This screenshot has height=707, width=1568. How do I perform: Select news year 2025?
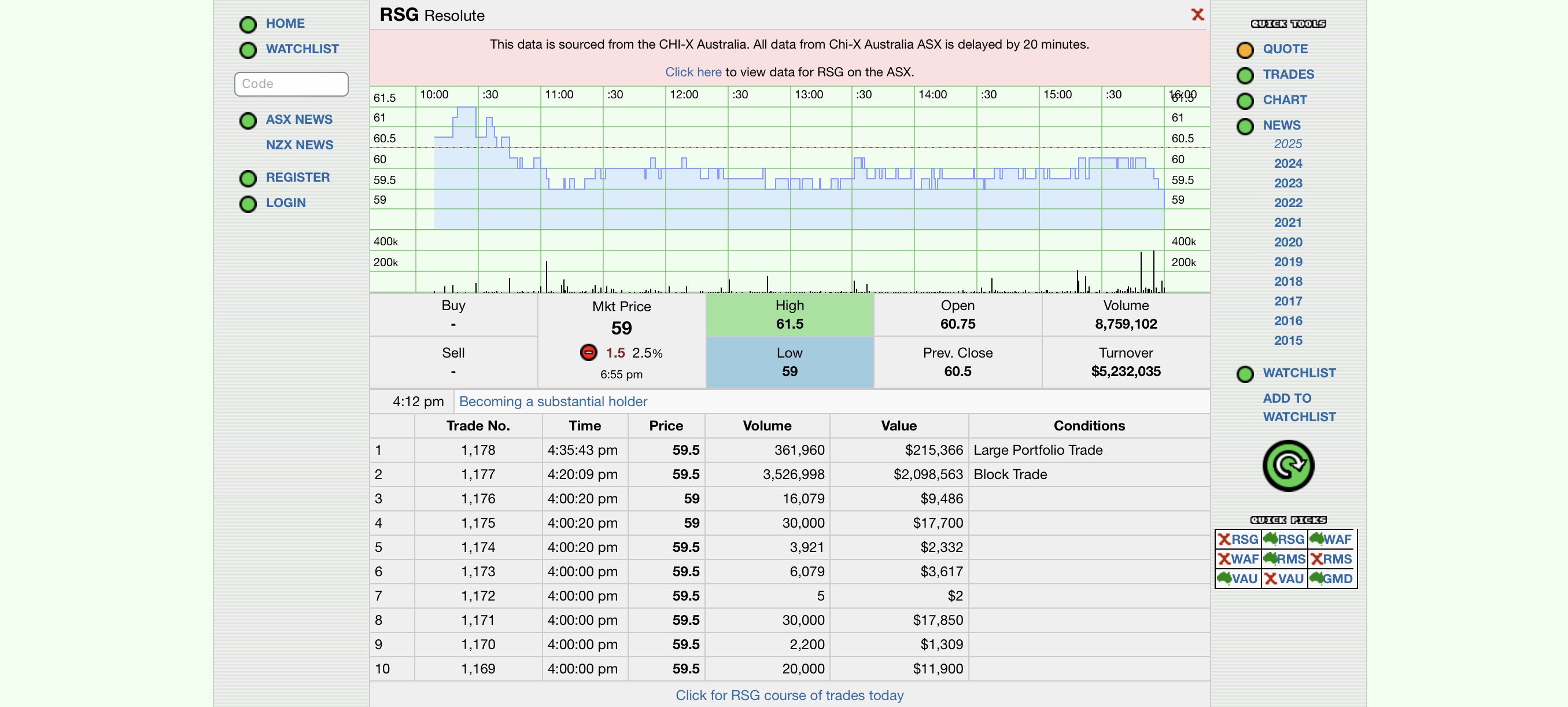(1288, 143)
